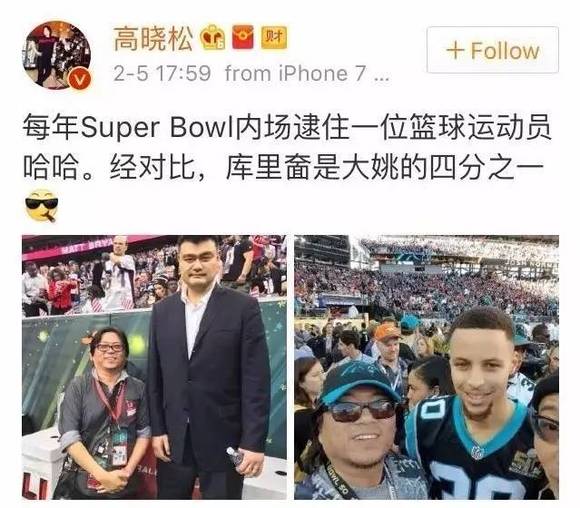This screenshot has width=580, height=508.
Task: Open the 高晓松 profile avatar
Action: click(x=57, y=55)
